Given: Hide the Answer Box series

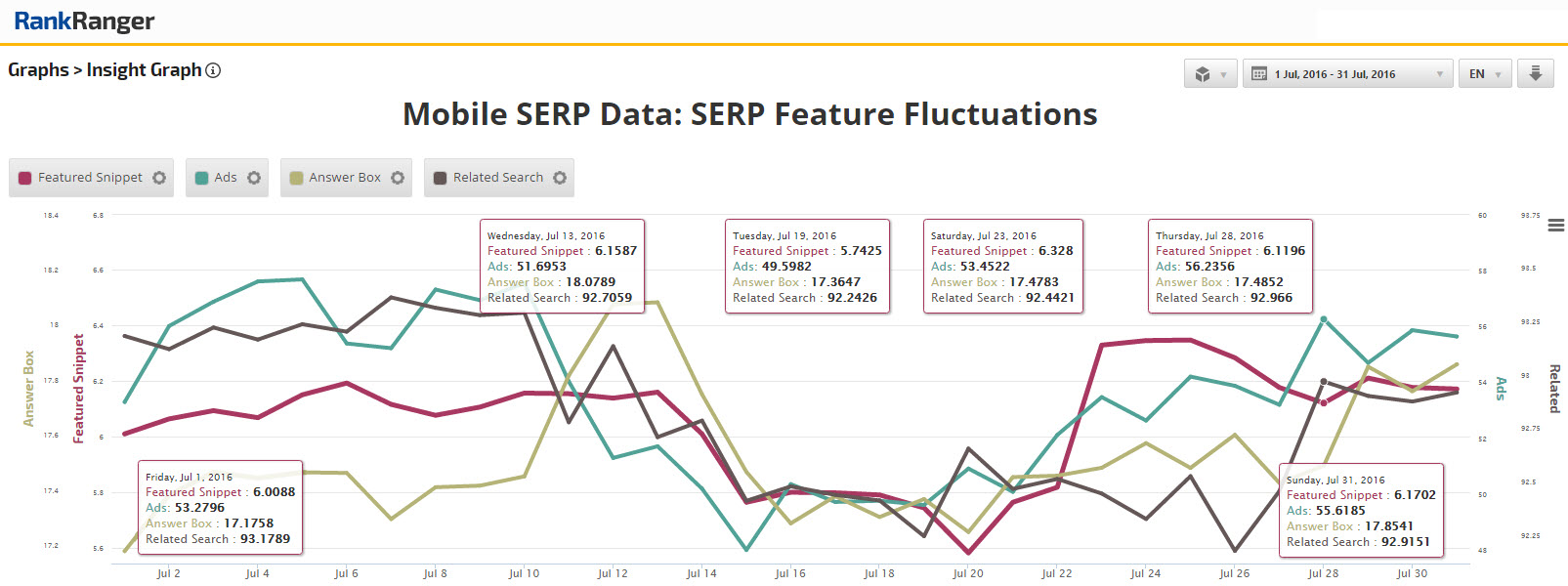Looking at the screenshot, I should [344, 178].
